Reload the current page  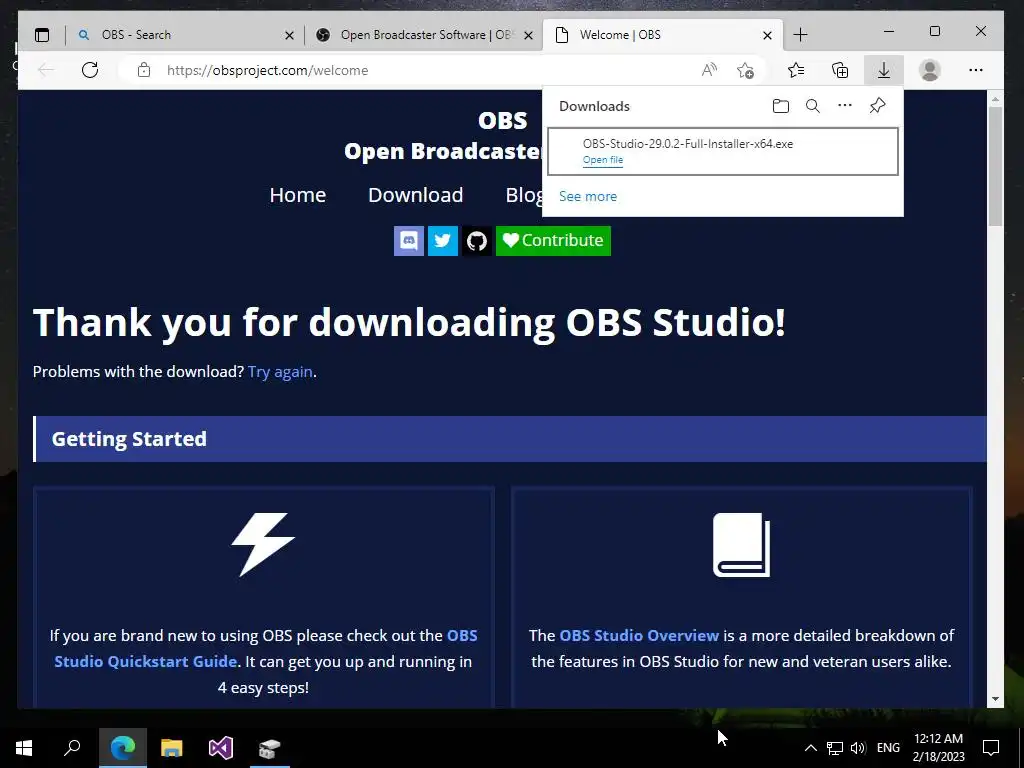coord(89,70)
